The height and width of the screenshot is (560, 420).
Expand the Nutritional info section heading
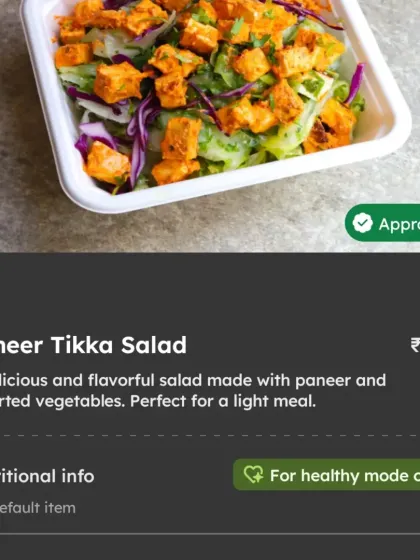pos(47,476)
